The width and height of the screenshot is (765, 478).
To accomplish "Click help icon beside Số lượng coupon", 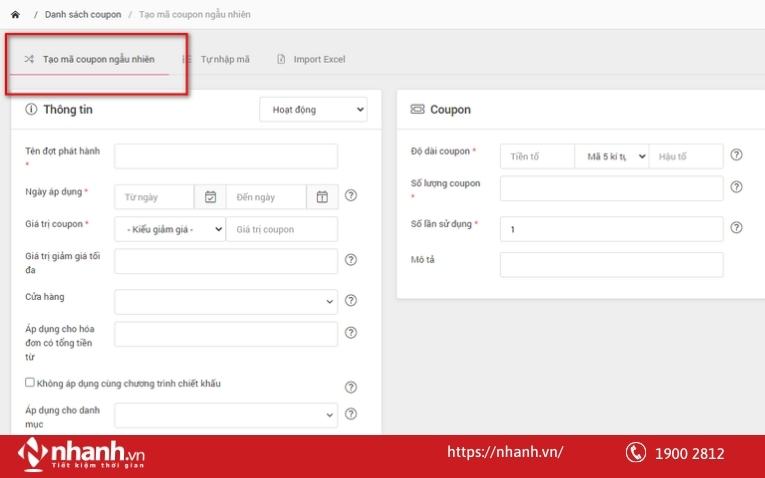I will [x=737, y=187].
